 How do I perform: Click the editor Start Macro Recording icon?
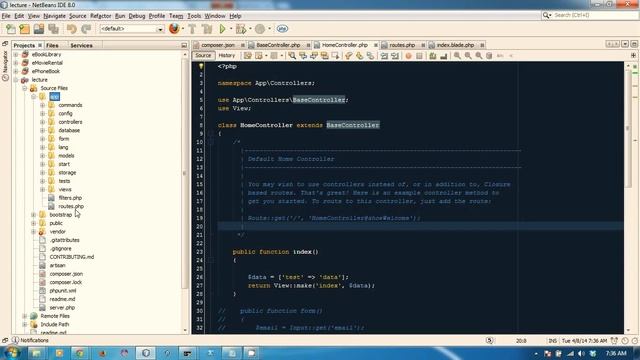[408, 56]
